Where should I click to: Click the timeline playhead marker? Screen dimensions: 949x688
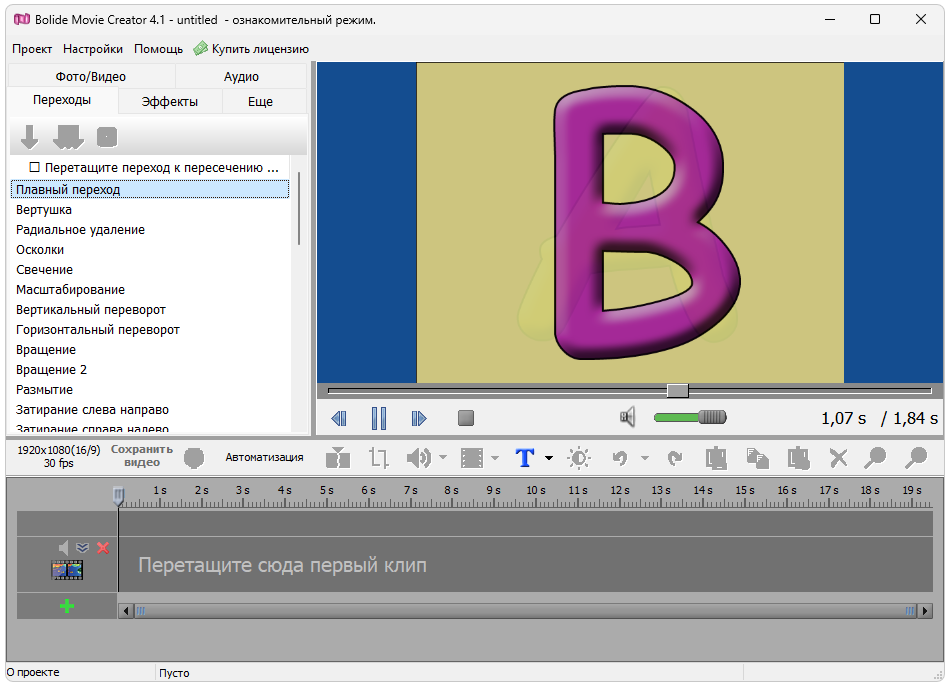119,496
